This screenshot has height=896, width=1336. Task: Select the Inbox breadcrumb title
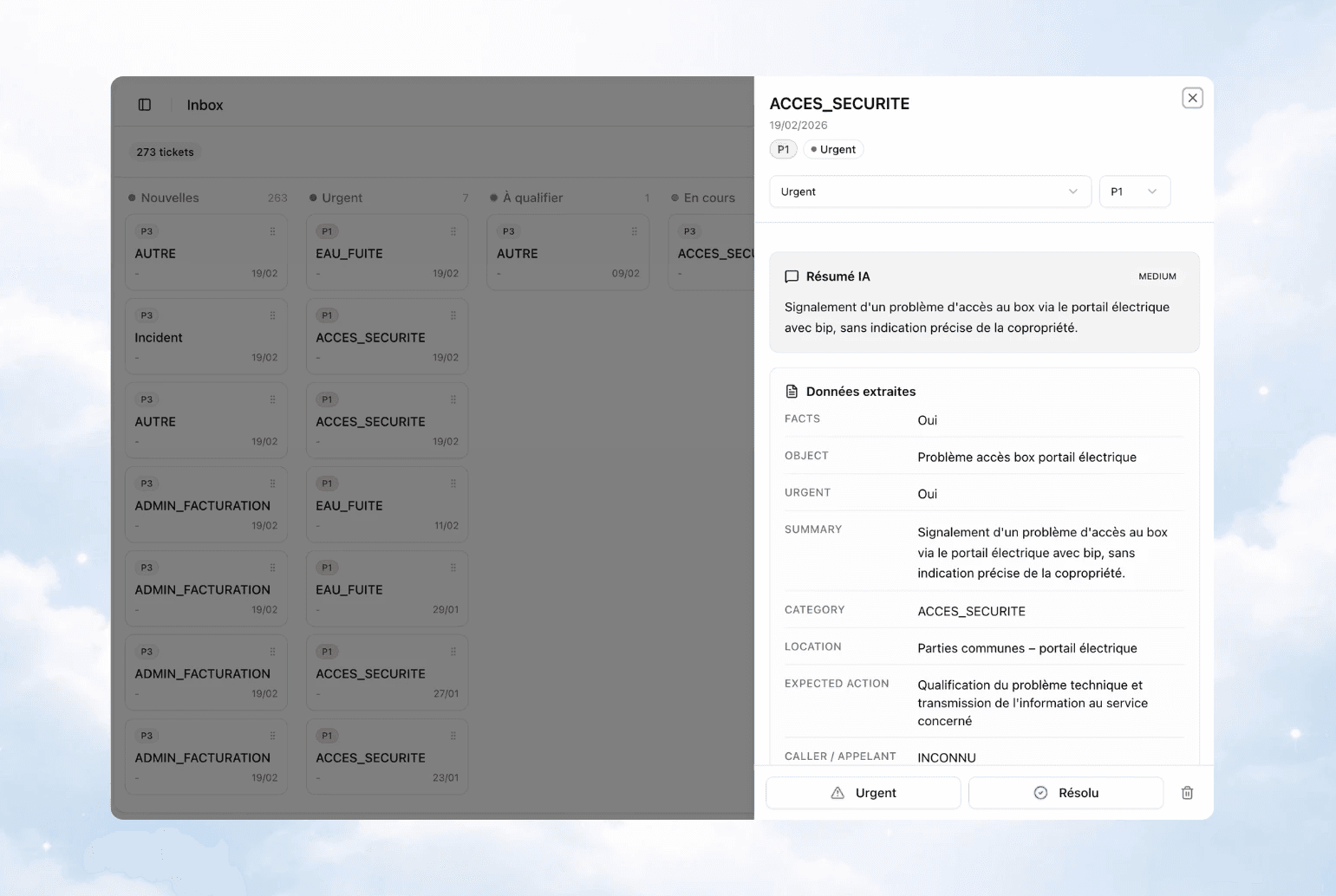point(205,104)
